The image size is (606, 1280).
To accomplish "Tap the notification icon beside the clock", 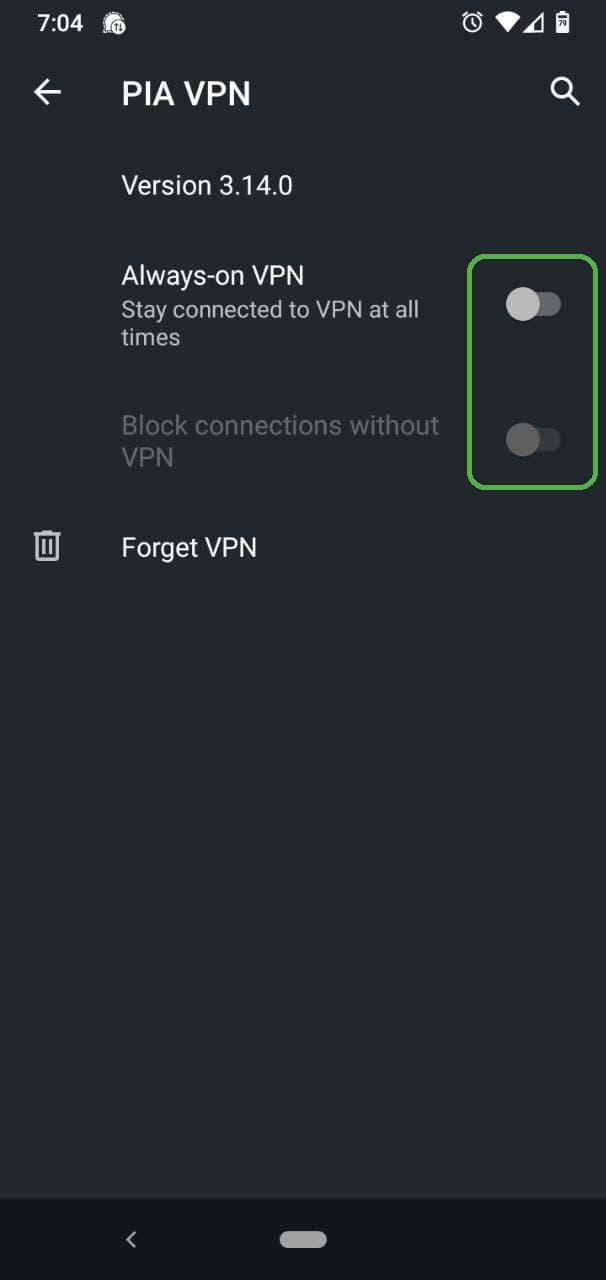I will (x=114, y=23).
